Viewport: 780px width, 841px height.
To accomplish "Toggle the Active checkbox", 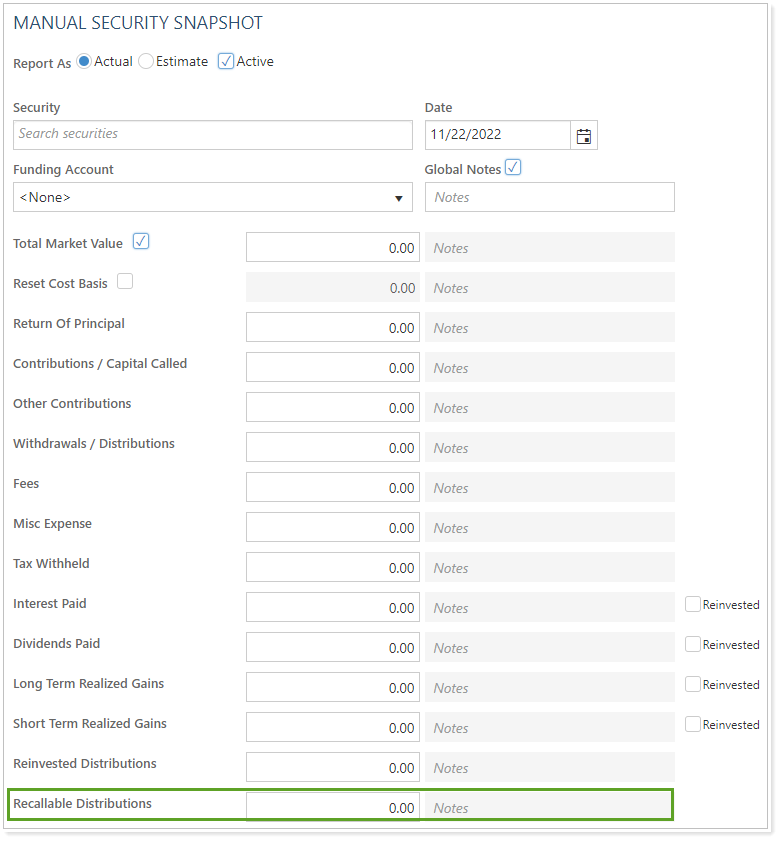I will click(x=226, y=62).
